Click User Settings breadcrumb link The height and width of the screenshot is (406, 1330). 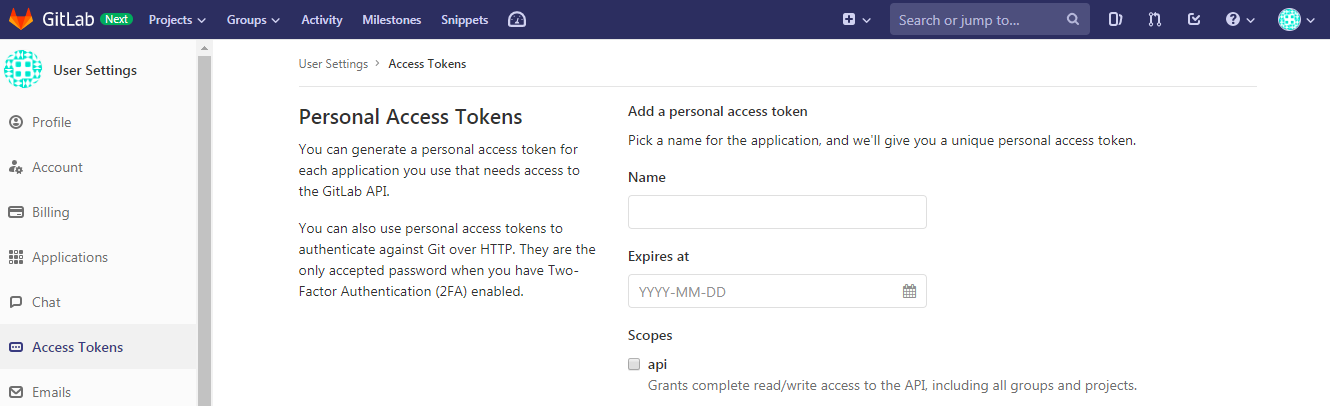(x=333, y=64)
